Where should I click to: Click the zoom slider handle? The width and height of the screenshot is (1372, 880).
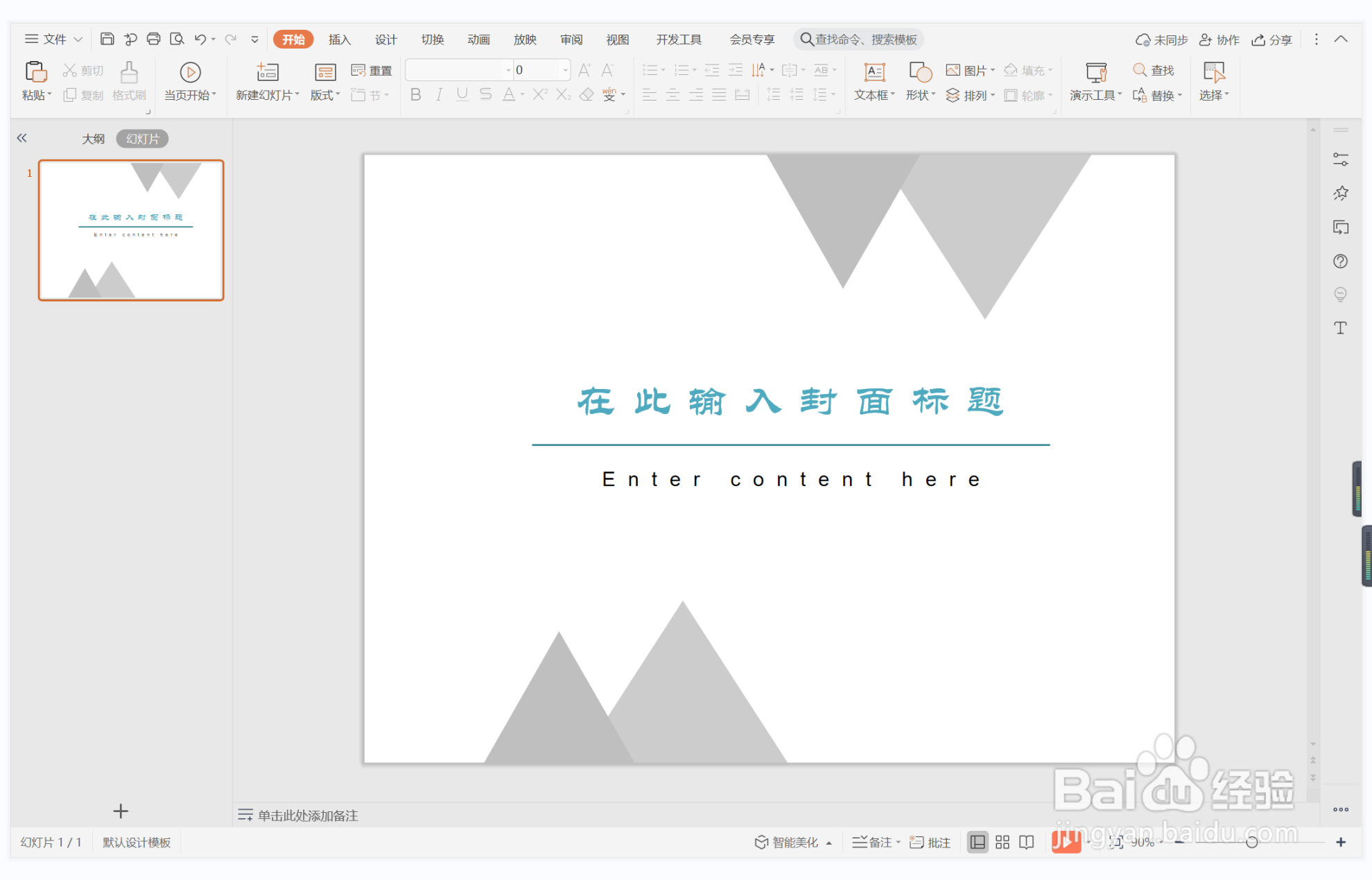[x=1251, y=842]
